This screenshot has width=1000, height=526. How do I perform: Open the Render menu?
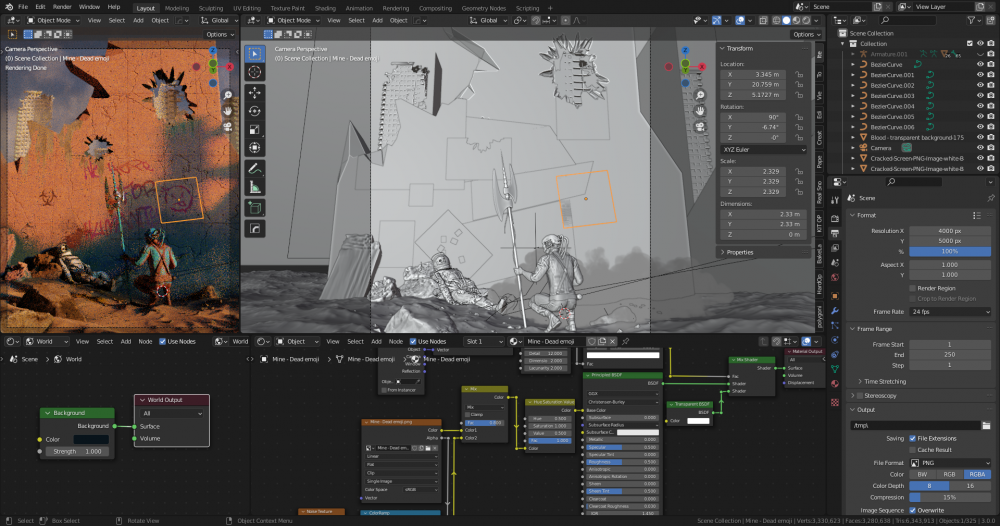[x=62, y=7]
